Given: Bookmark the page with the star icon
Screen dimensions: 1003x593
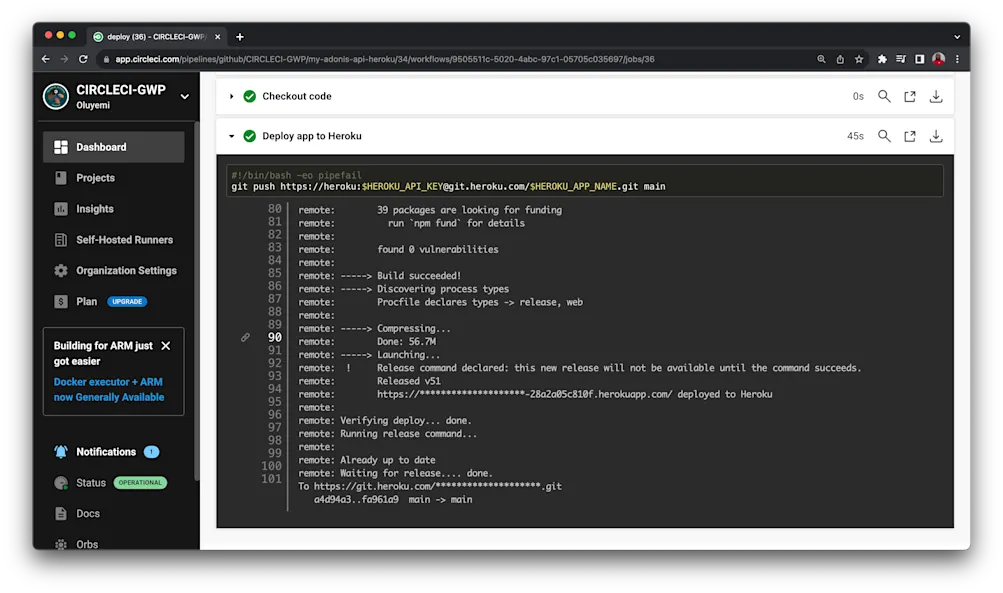Looking at the screenshot, I should point(858,59).
